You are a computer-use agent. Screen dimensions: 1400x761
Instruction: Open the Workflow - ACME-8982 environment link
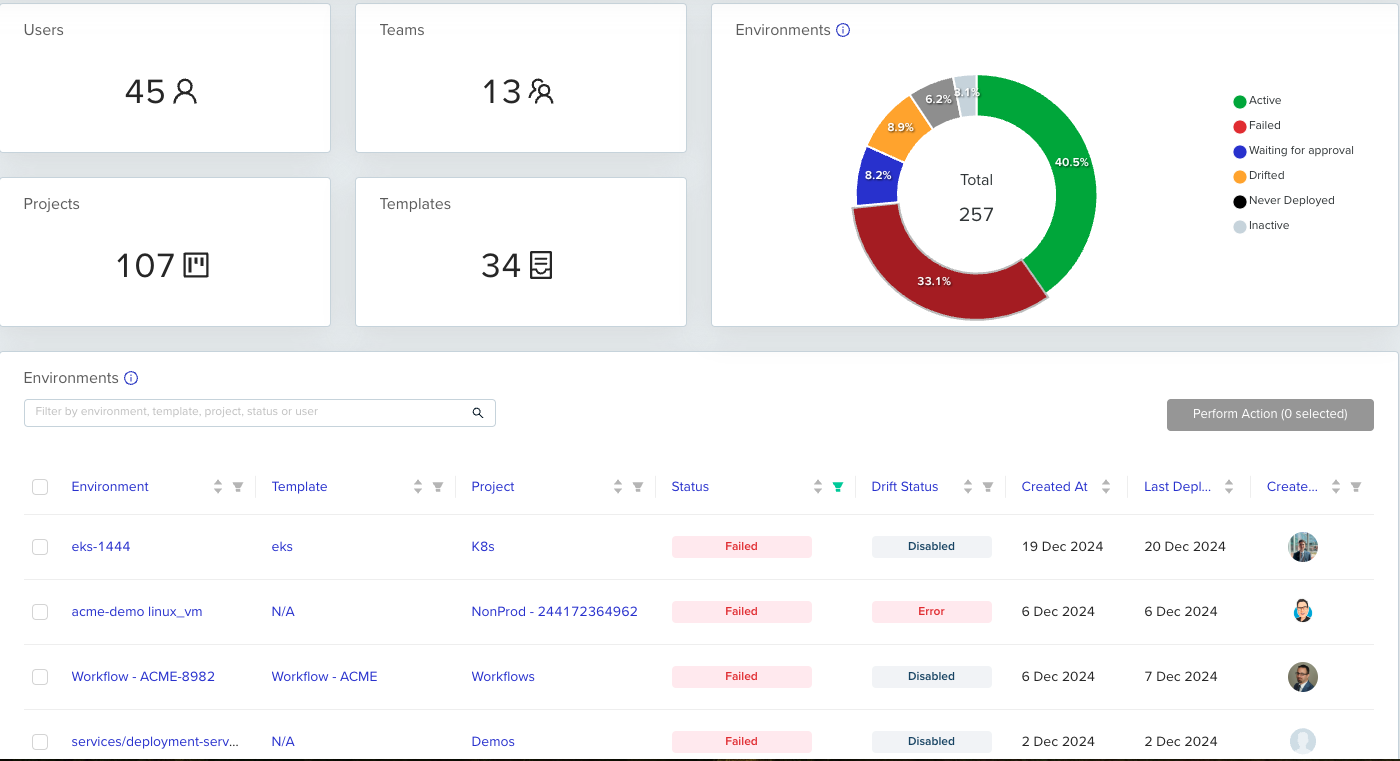pyautogui.click(x=143, y=677)
